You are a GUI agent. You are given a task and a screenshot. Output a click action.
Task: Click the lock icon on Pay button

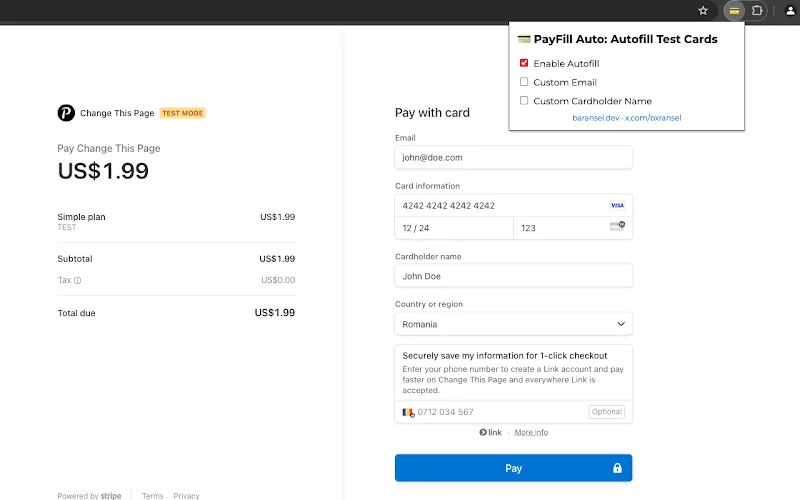point(617,468)
